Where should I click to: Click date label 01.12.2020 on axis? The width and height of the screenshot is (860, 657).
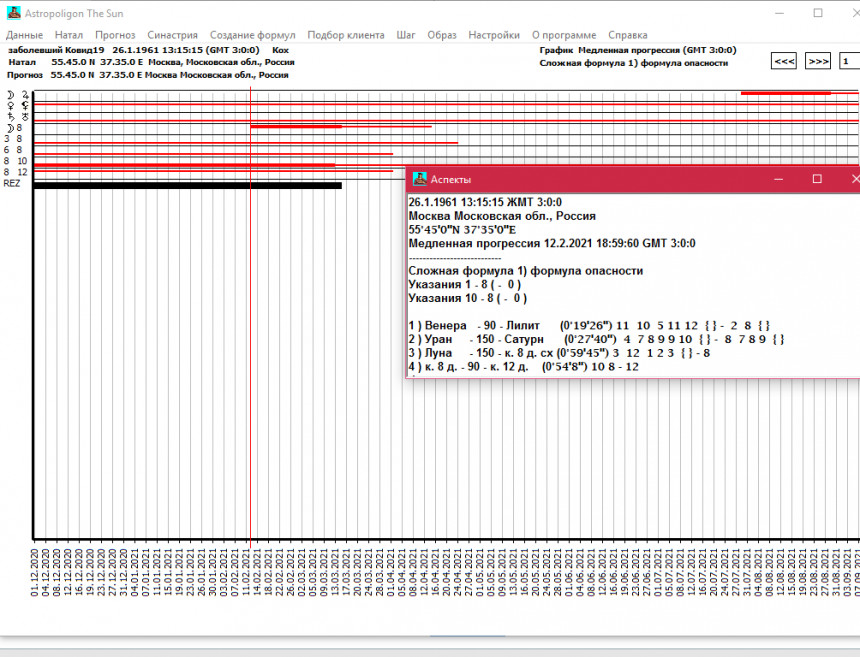coord(35,573)
